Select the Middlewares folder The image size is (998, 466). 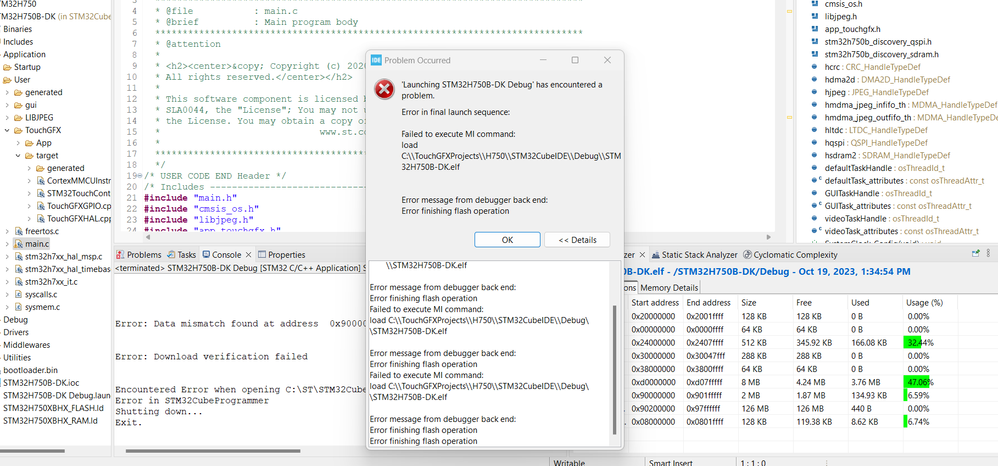pos(27,345)
